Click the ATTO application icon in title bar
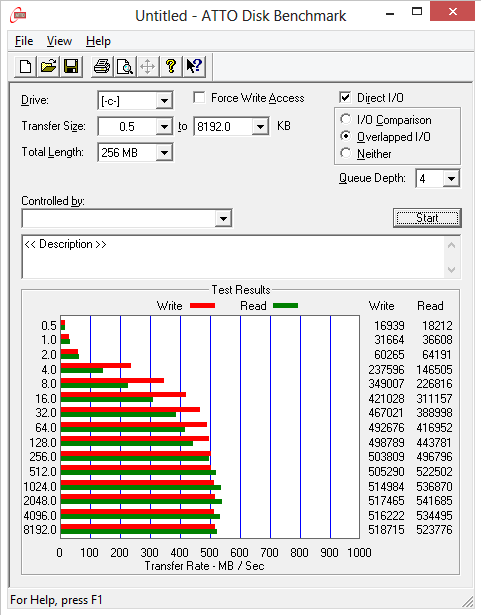 tap(19, 15)
